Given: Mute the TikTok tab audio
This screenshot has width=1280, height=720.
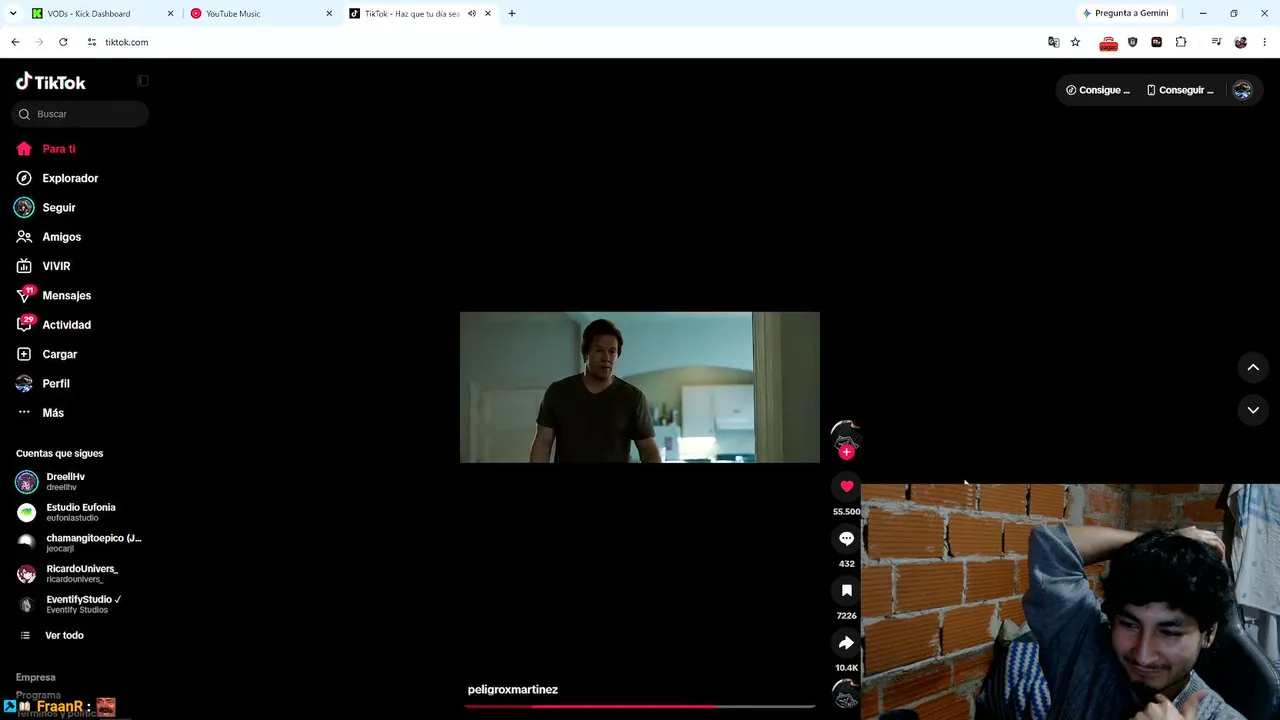Looking at the screenshot, I should click(472, 14).
